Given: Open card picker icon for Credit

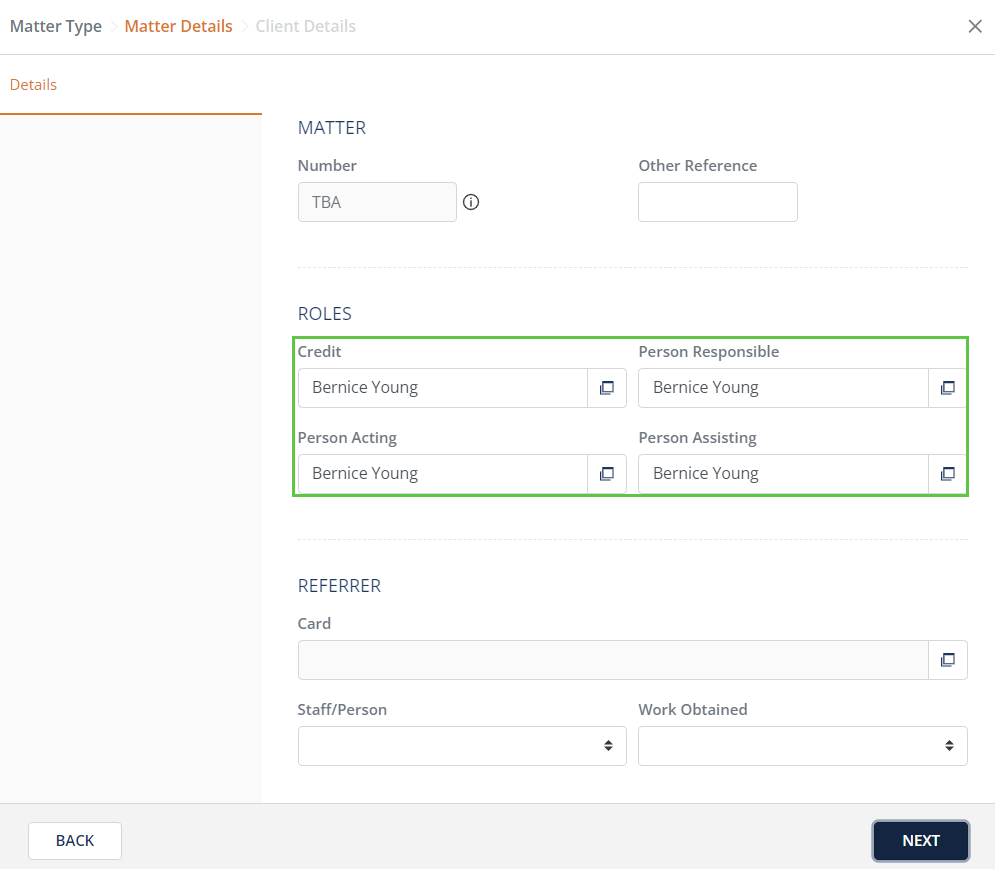Looking at the screenshot, I should point(606,388).
